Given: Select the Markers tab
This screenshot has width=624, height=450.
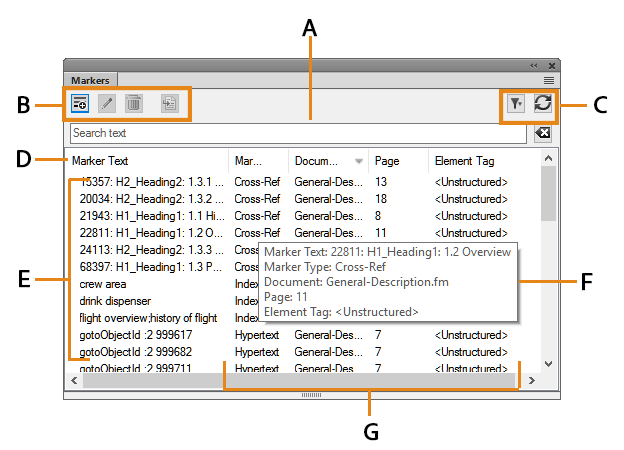Looking at the screenshot, I should [91, 79].
